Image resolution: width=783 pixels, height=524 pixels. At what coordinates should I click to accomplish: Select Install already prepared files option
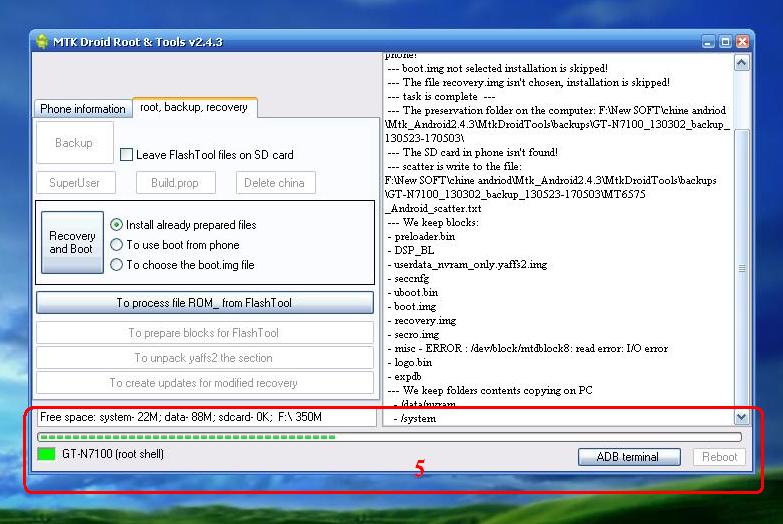tap(116, 225)
